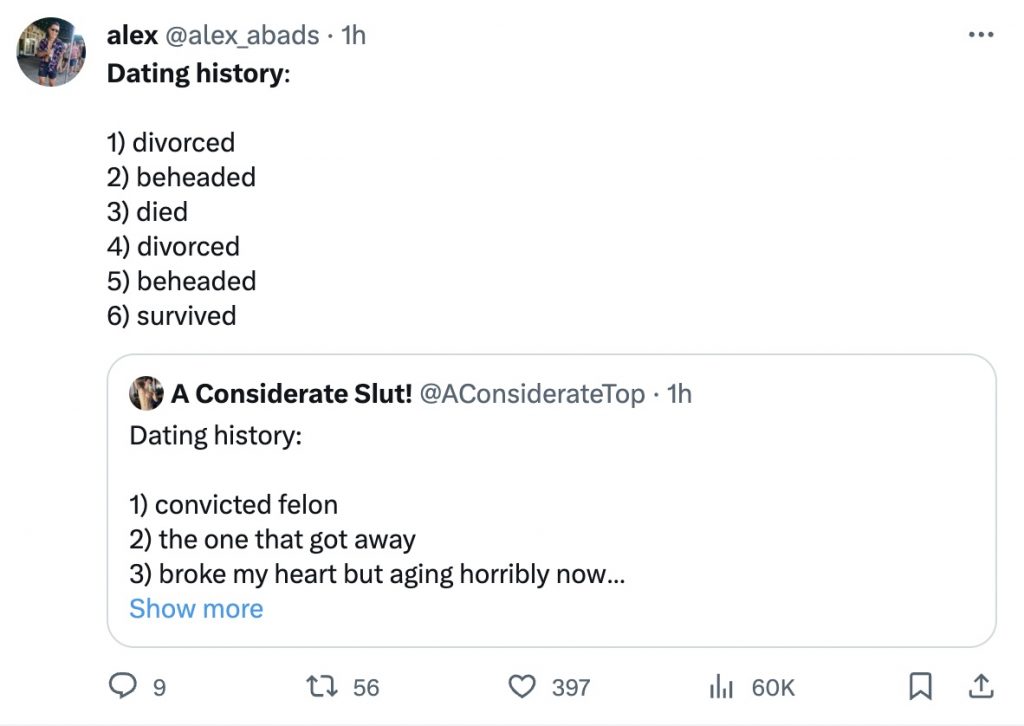This screenshot has width=1024, height=726.
Task: Like the tweet with the heart icon
Action: 522,686
